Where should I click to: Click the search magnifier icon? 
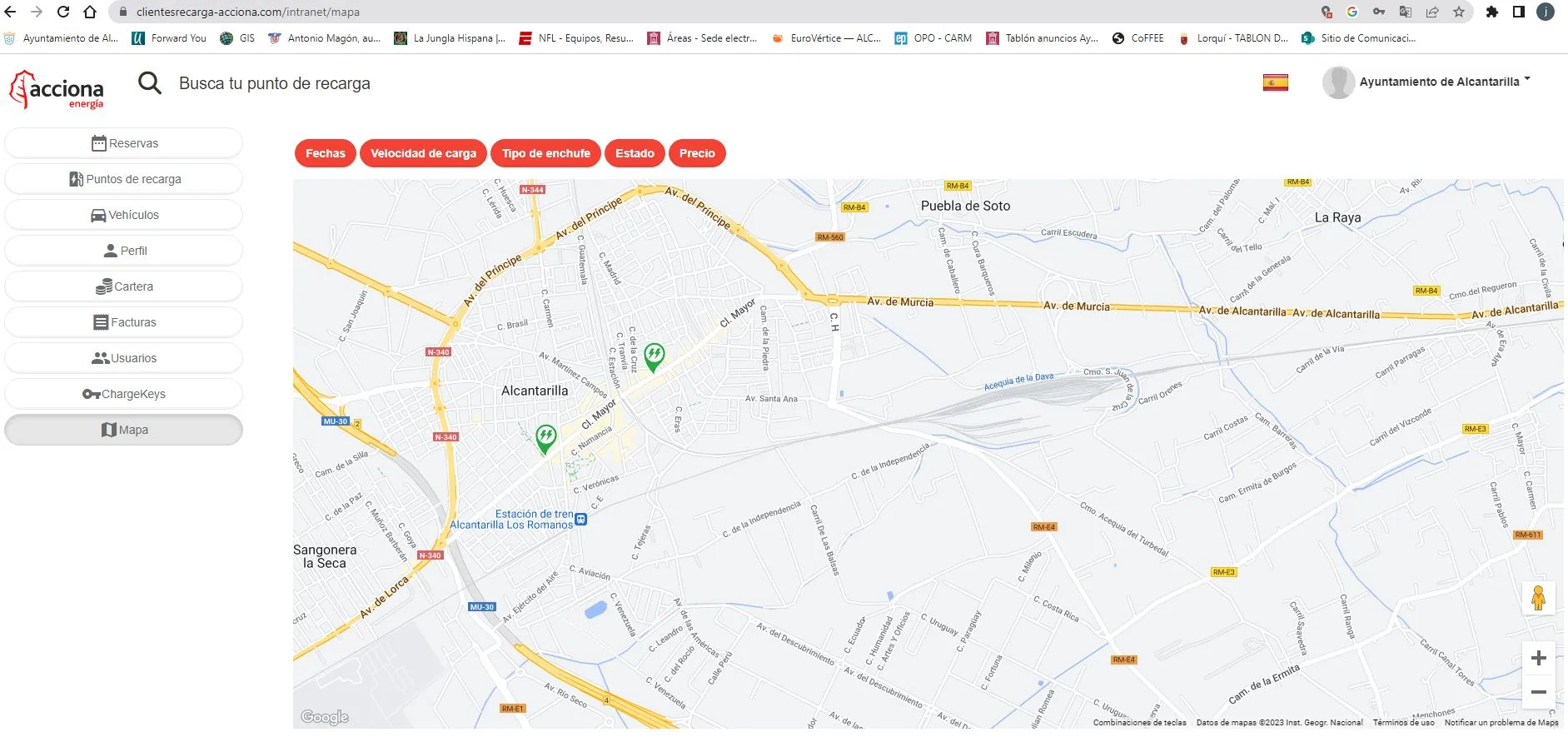coord(150,83)
